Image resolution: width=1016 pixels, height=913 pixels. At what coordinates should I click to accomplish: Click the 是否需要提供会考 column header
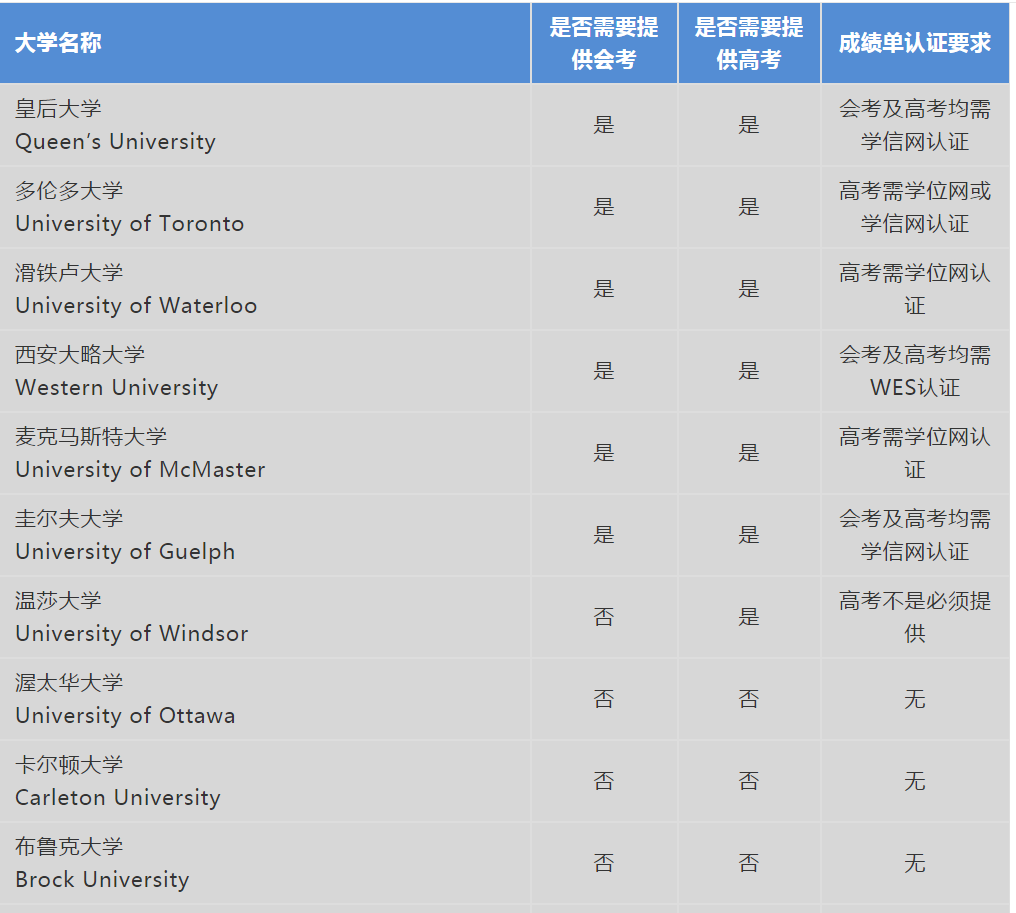pyautogui.click(x=604, y=43)
